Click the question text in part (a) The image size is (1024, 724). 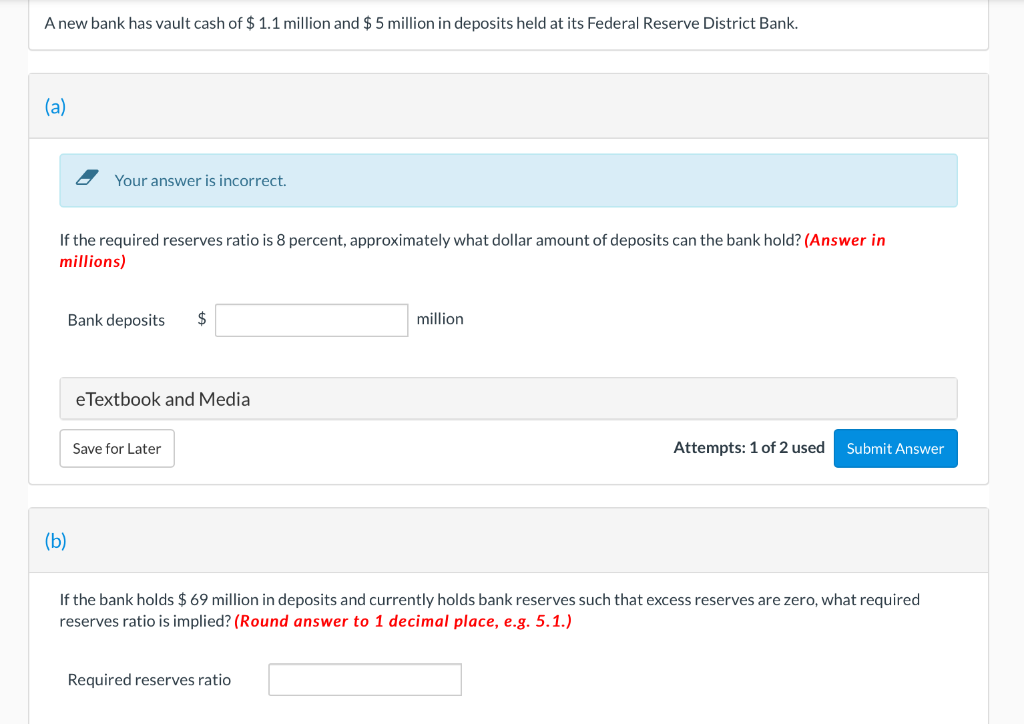(x=400, y=239)
